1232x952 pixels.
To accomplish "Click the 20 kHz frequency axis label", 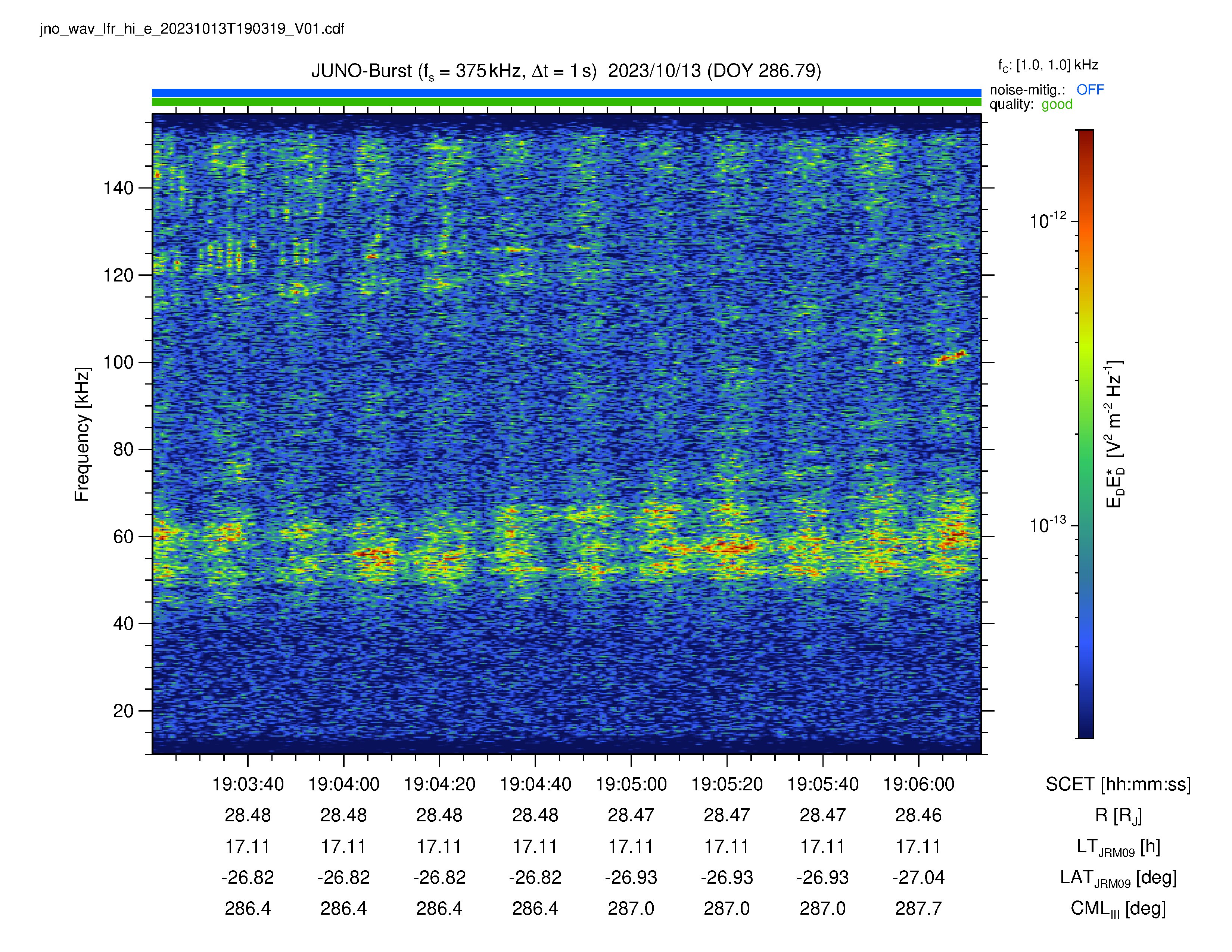I will click(124, 710).
